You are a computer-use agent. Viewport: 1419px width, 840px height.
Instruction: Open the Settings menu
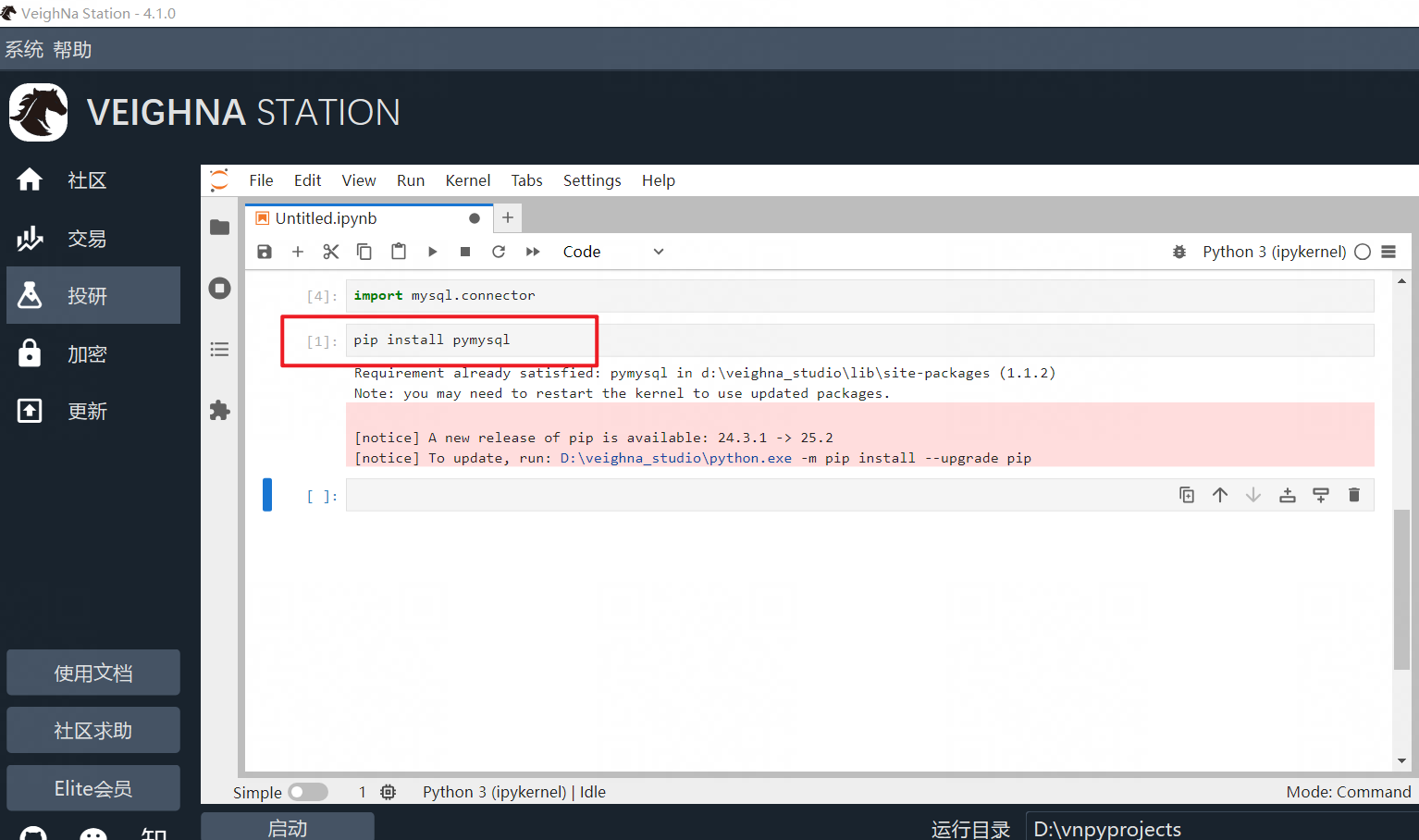pyautogui.click(x=592, y=180)
